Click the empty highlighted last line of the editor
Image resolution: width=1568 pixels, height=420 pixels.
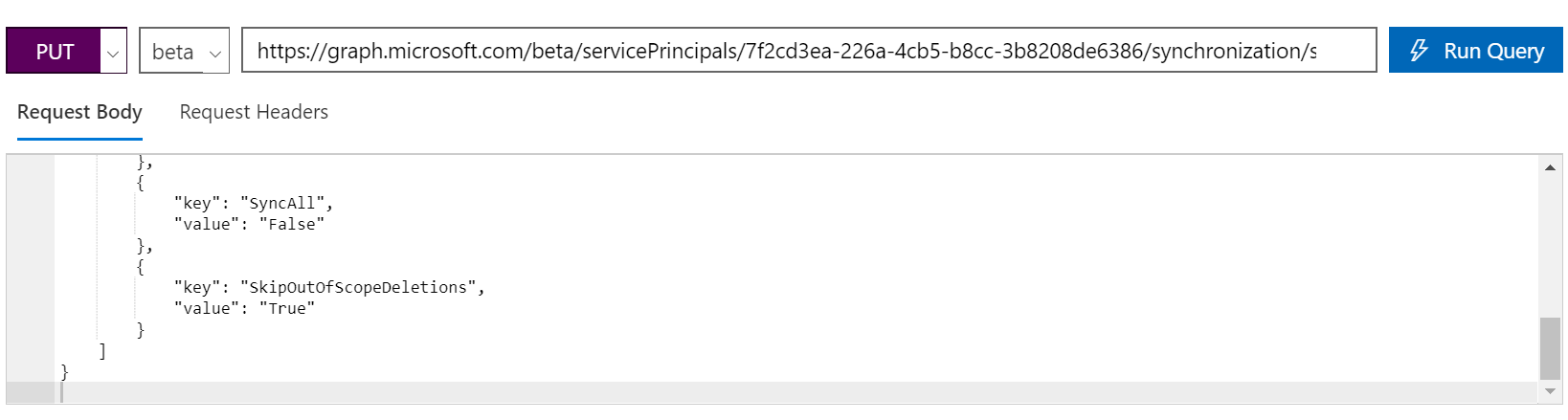[x=766, y=392]
